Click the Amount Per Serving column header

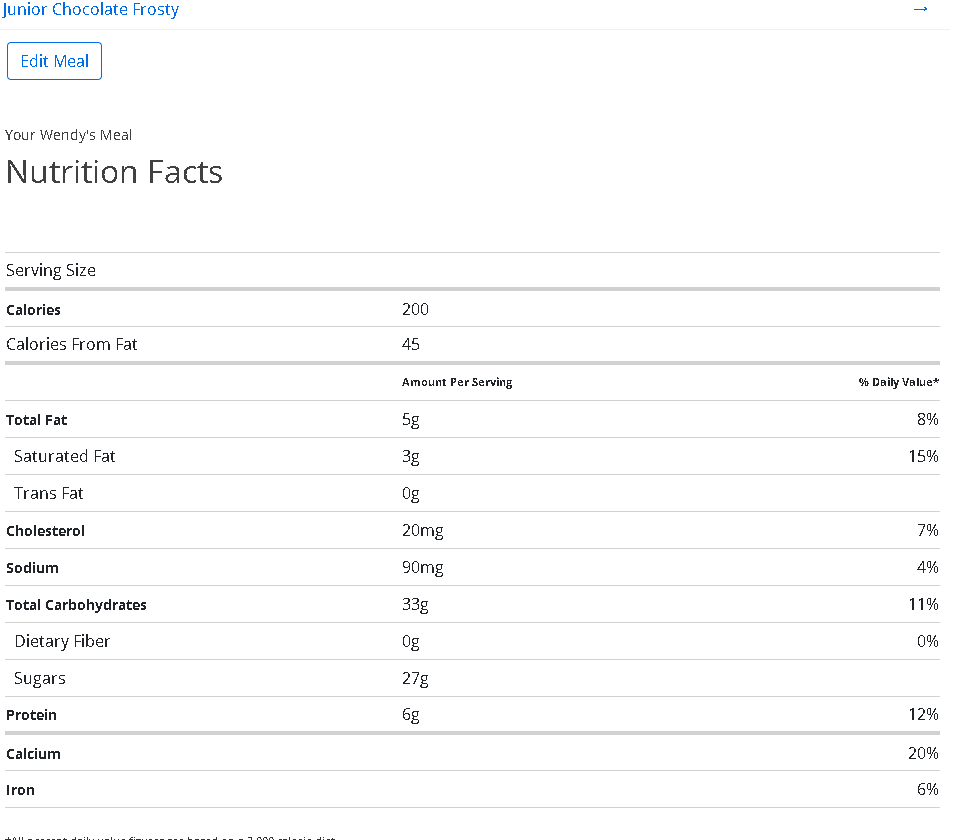click(457, 382)
